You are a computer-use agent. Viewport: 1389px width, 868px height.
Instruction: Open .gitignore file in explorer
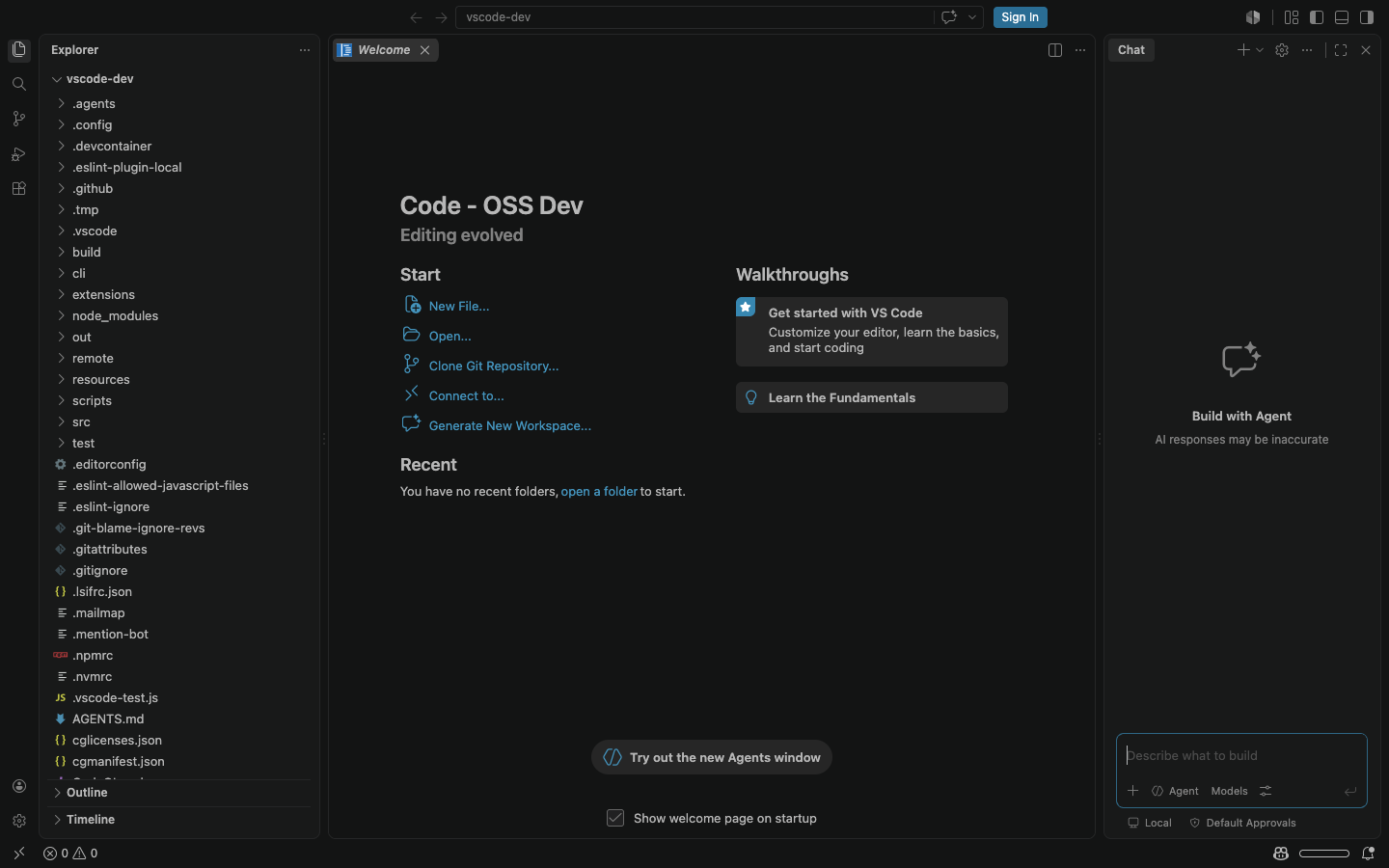[x=179, y=571]
